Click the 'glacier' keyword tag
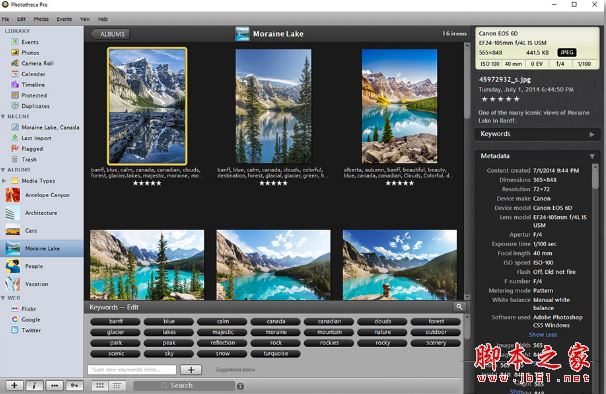This screenshot has width=606, height=394. coord(116,332)
